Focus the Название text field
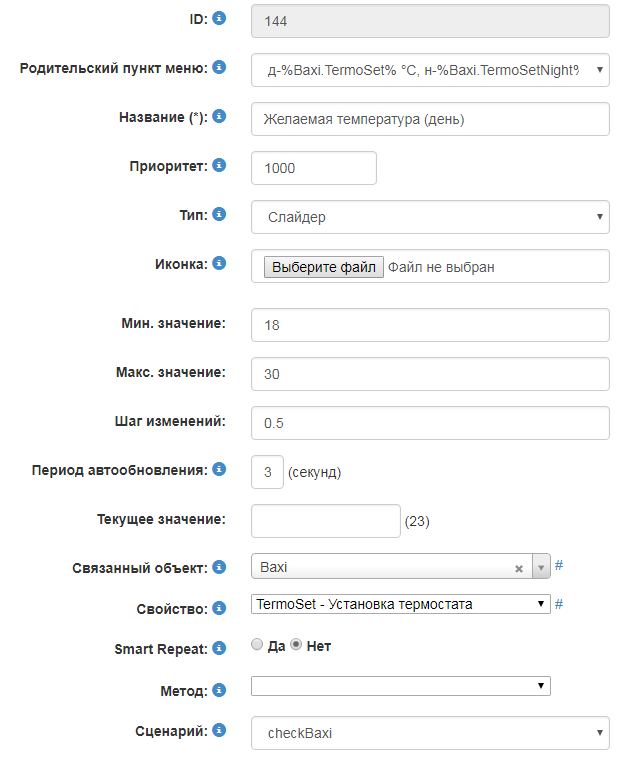The width and height of the screenshot is (625, 765). click(x=430, y=119)
